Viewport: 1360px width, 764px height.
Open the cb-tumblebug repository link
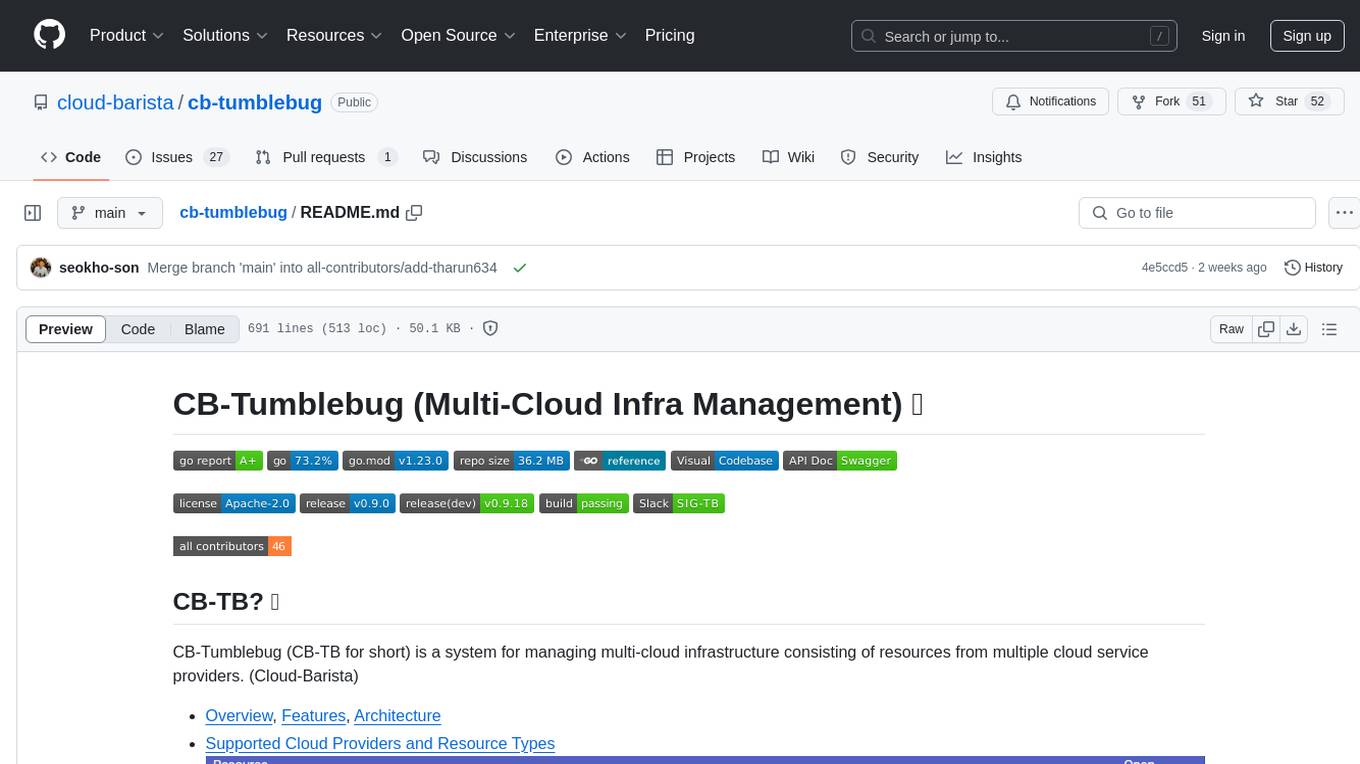click(x=255, y=102)
